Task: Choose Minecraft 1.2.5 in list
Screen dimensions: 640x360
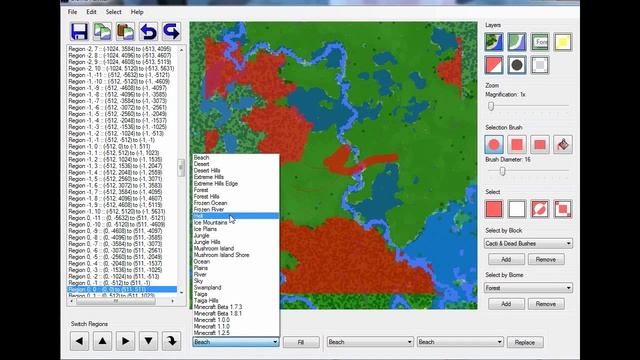Action: [236, 333]
